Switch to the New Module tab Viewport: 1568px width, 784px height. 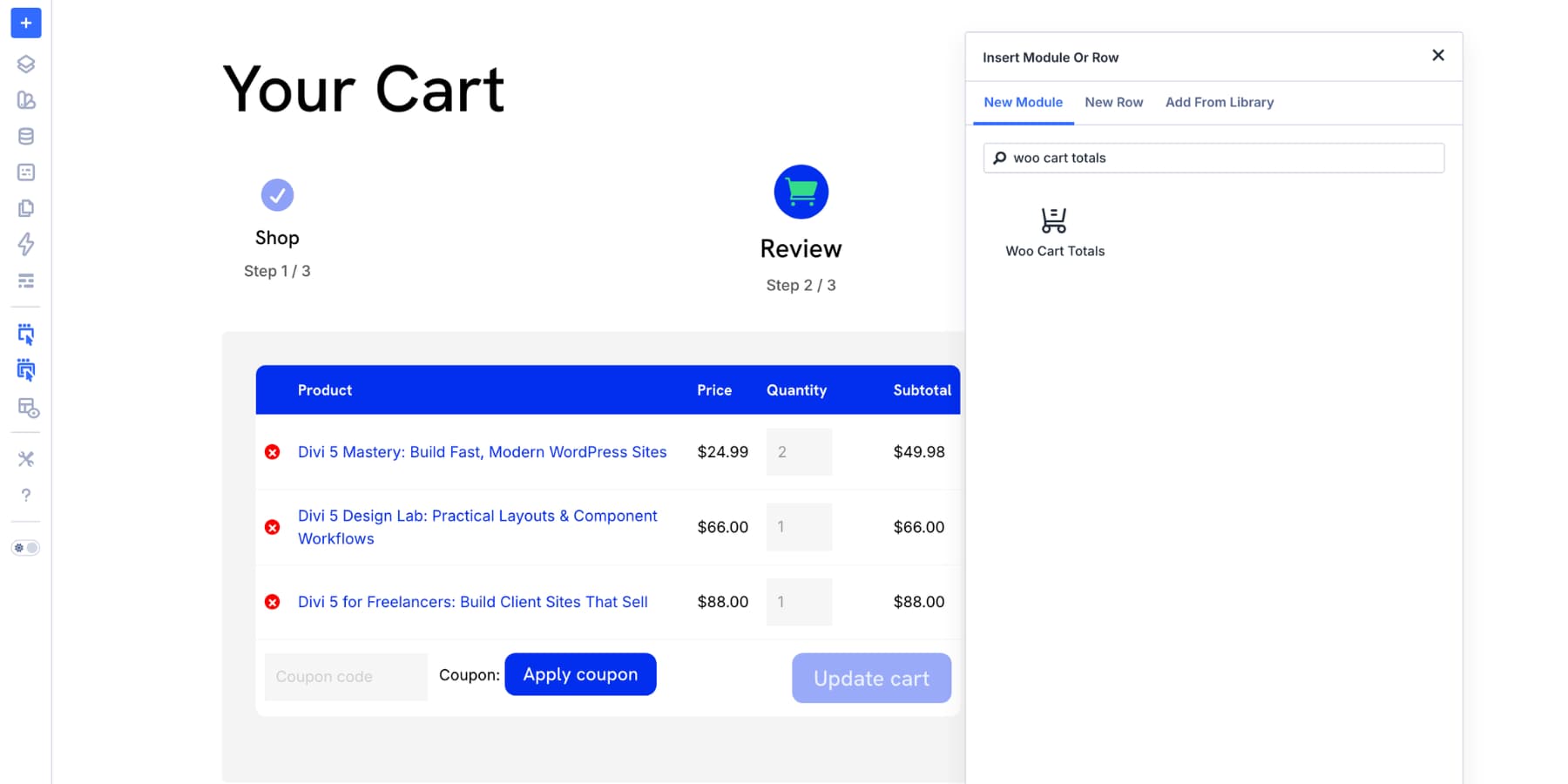coord(1023,102)
